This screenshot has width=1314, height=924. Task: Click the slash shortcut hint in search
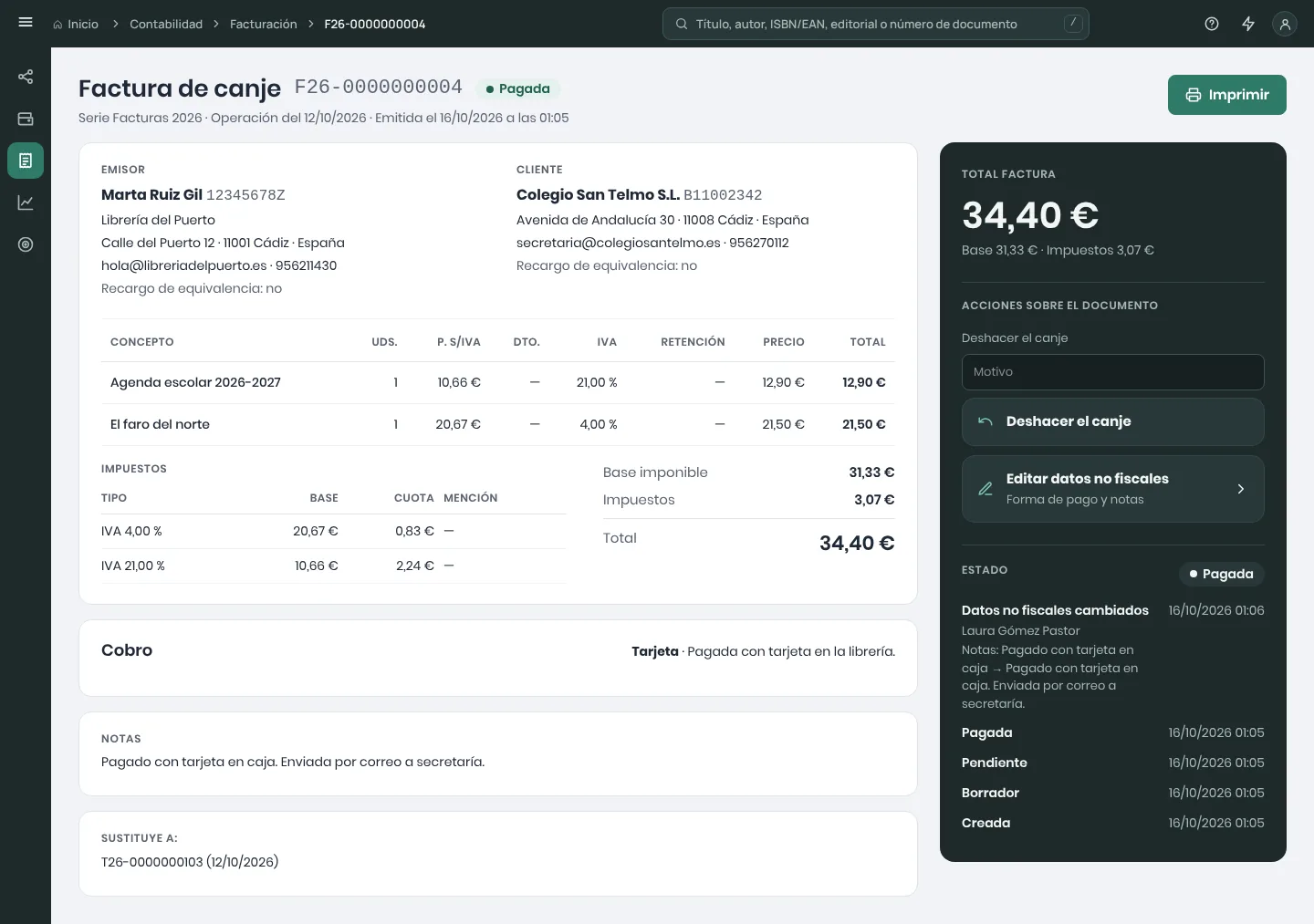coord(1073,23)
